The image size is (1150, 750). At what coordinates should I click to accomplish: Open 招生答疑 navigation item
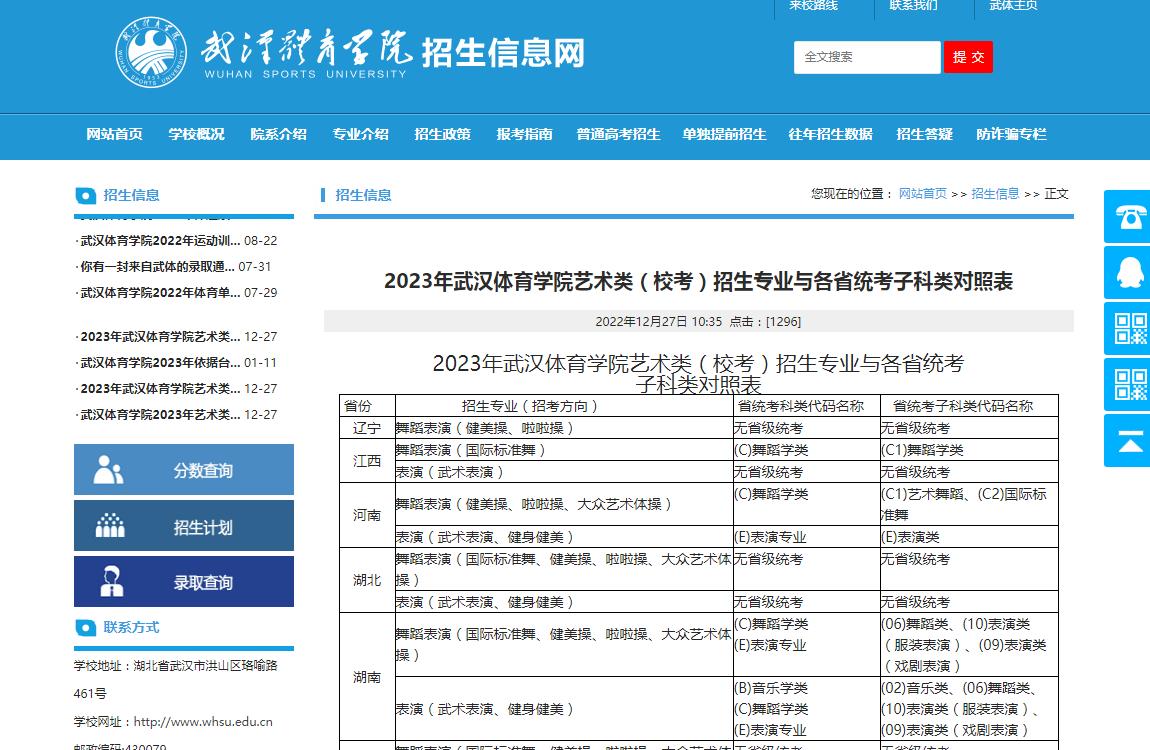point(924,134)
